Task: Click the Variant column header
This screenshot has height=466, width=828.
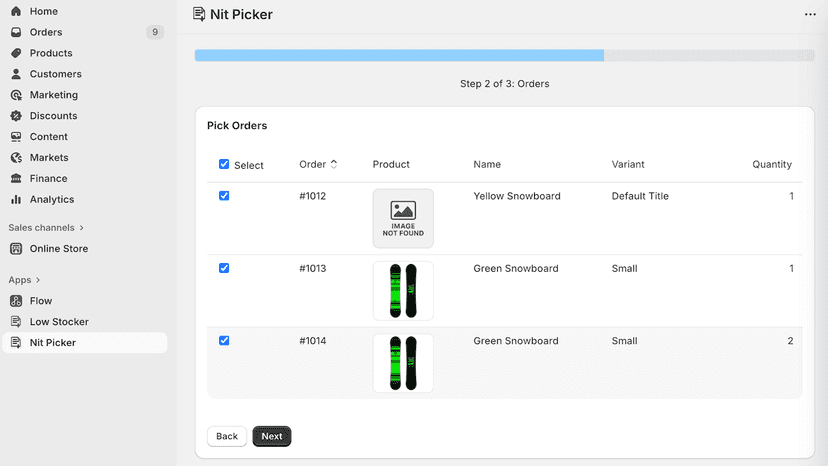Action: point(628,164)
